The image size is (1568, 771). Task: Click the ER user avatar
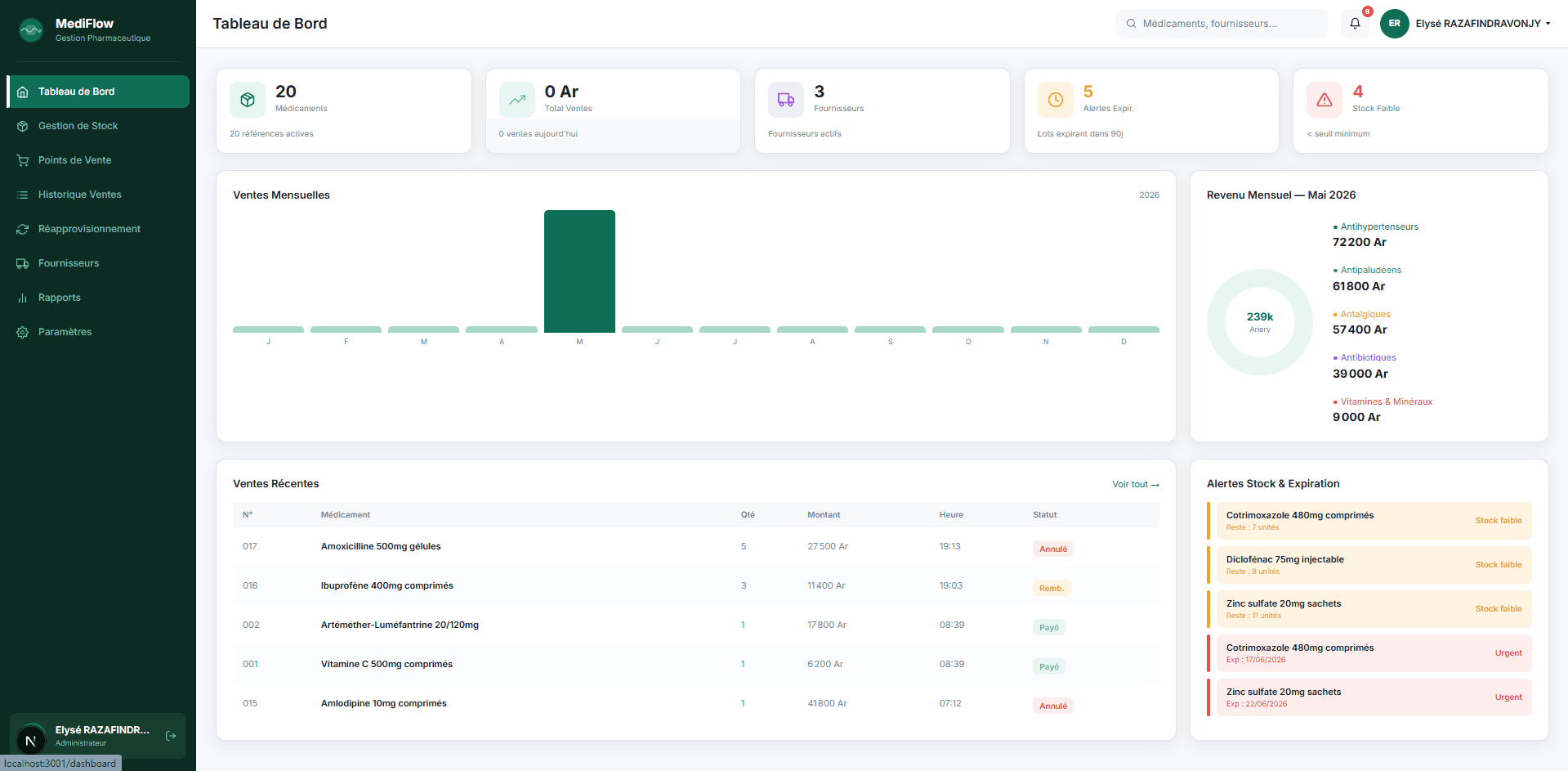point(1394,24)
